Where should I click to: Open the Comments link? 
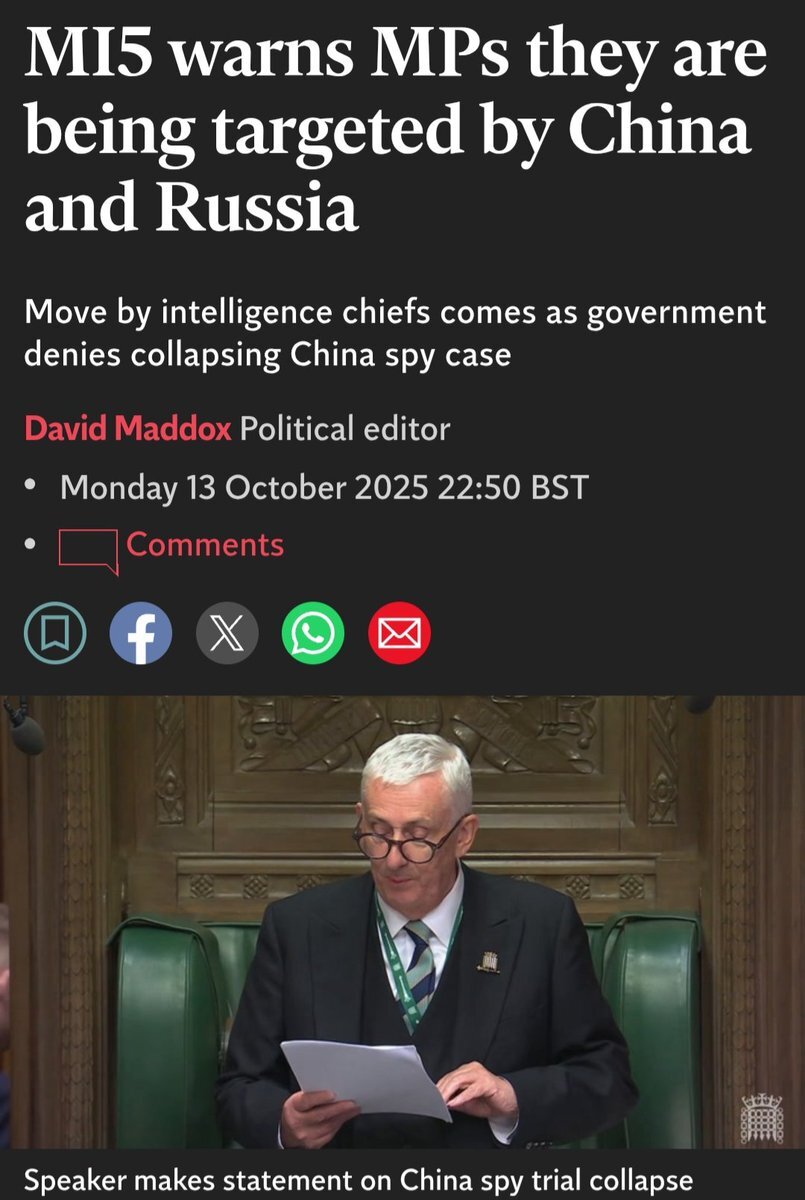tap(205, 545)
